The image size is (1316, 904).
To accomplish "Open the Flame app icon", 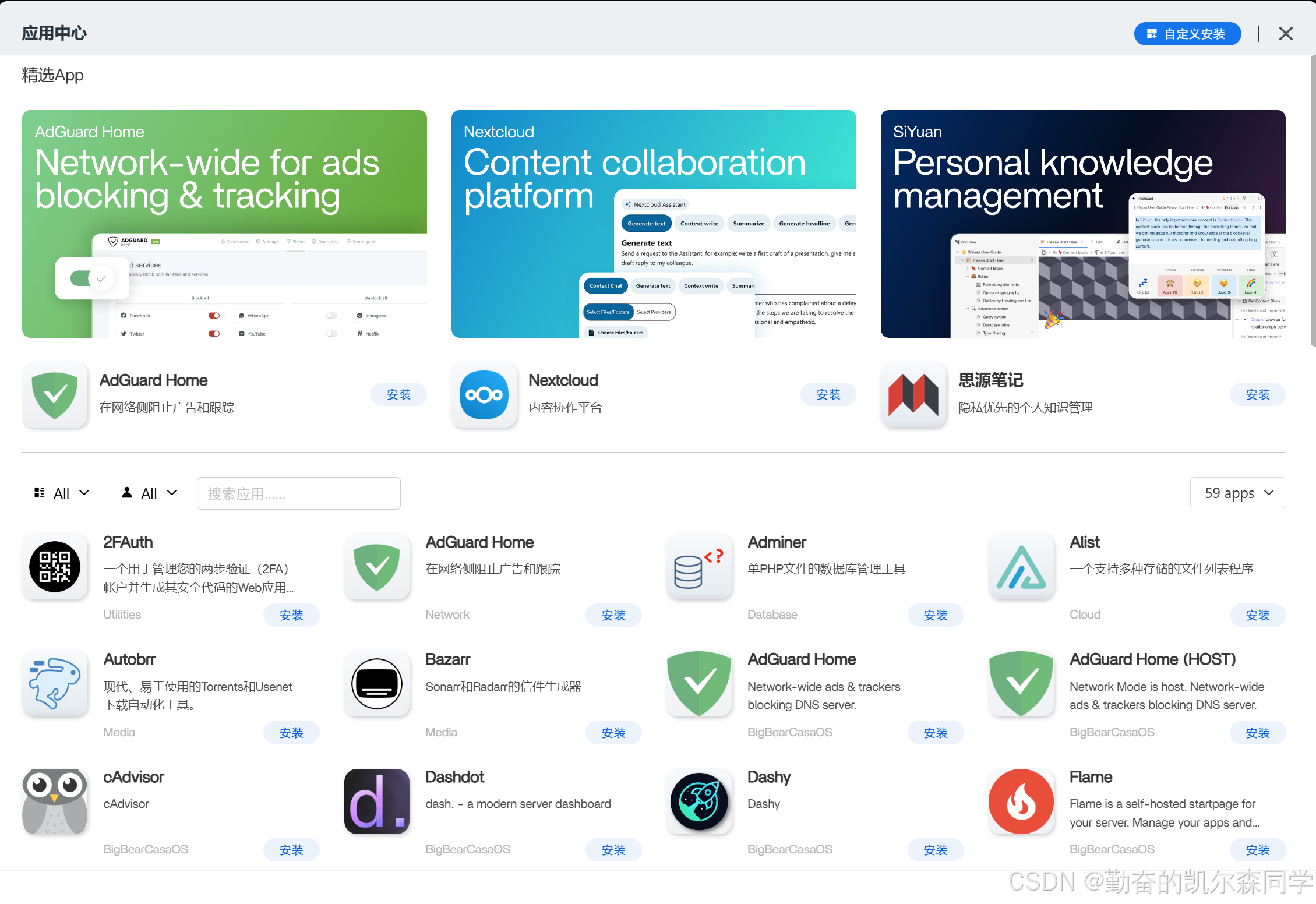I will [1021, 801].
